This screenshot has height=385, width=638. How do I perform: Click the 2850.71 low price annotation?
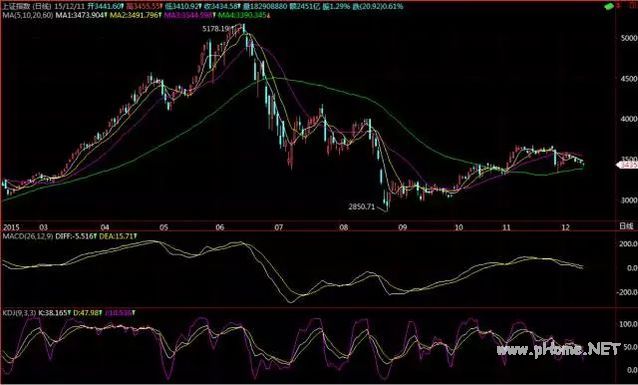[x=361, y=207]
